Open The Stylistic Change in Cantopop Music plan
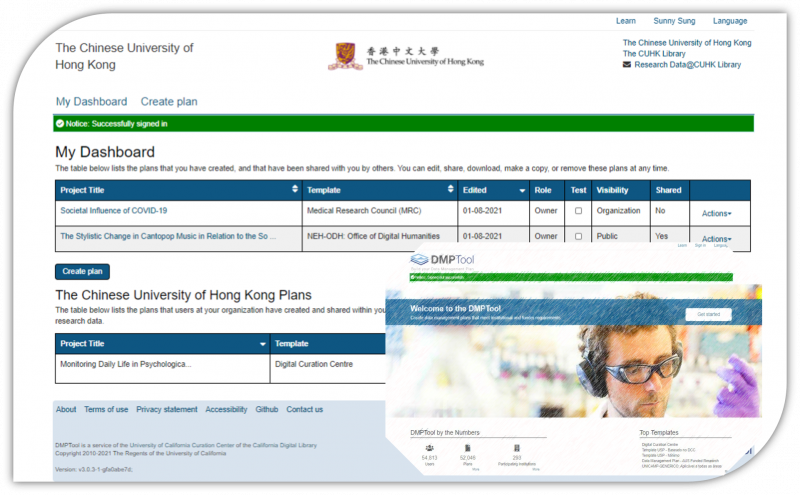Screen dimensions: 800x495 point(168,236)
